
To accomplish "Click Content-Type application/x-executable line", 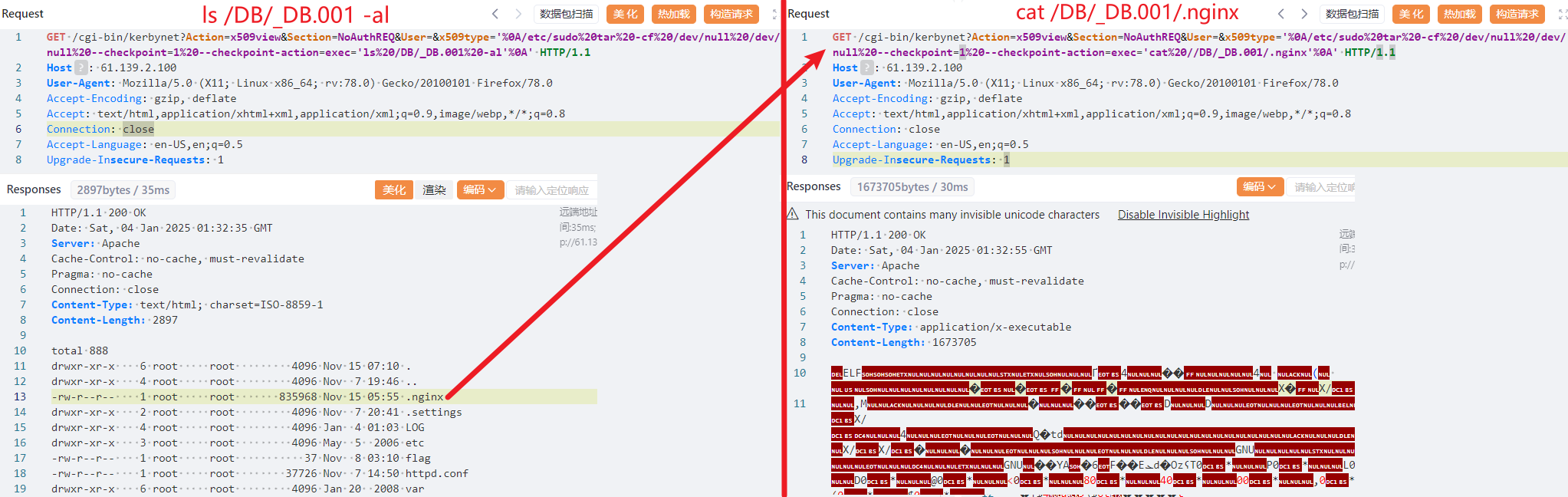I will (x=951, y=327).
